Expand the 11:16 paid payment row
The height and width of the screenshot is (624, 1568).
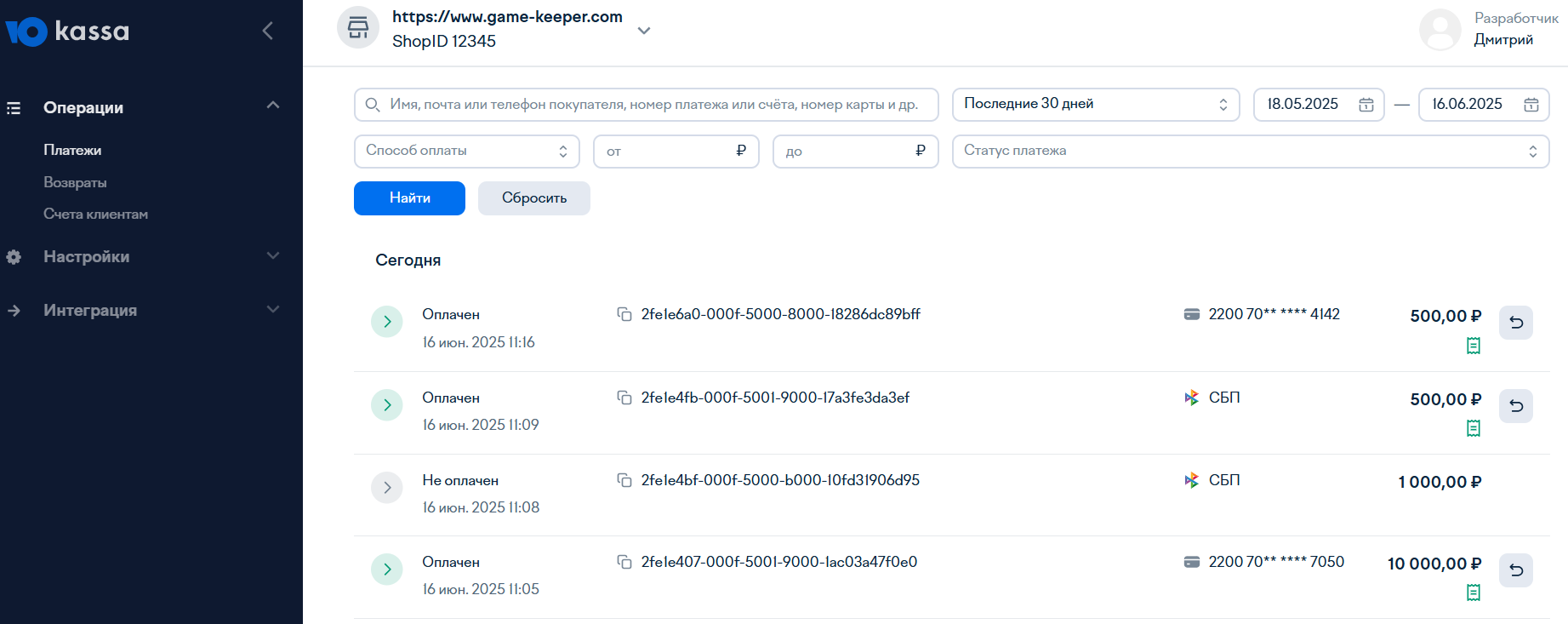pos(387,322)
